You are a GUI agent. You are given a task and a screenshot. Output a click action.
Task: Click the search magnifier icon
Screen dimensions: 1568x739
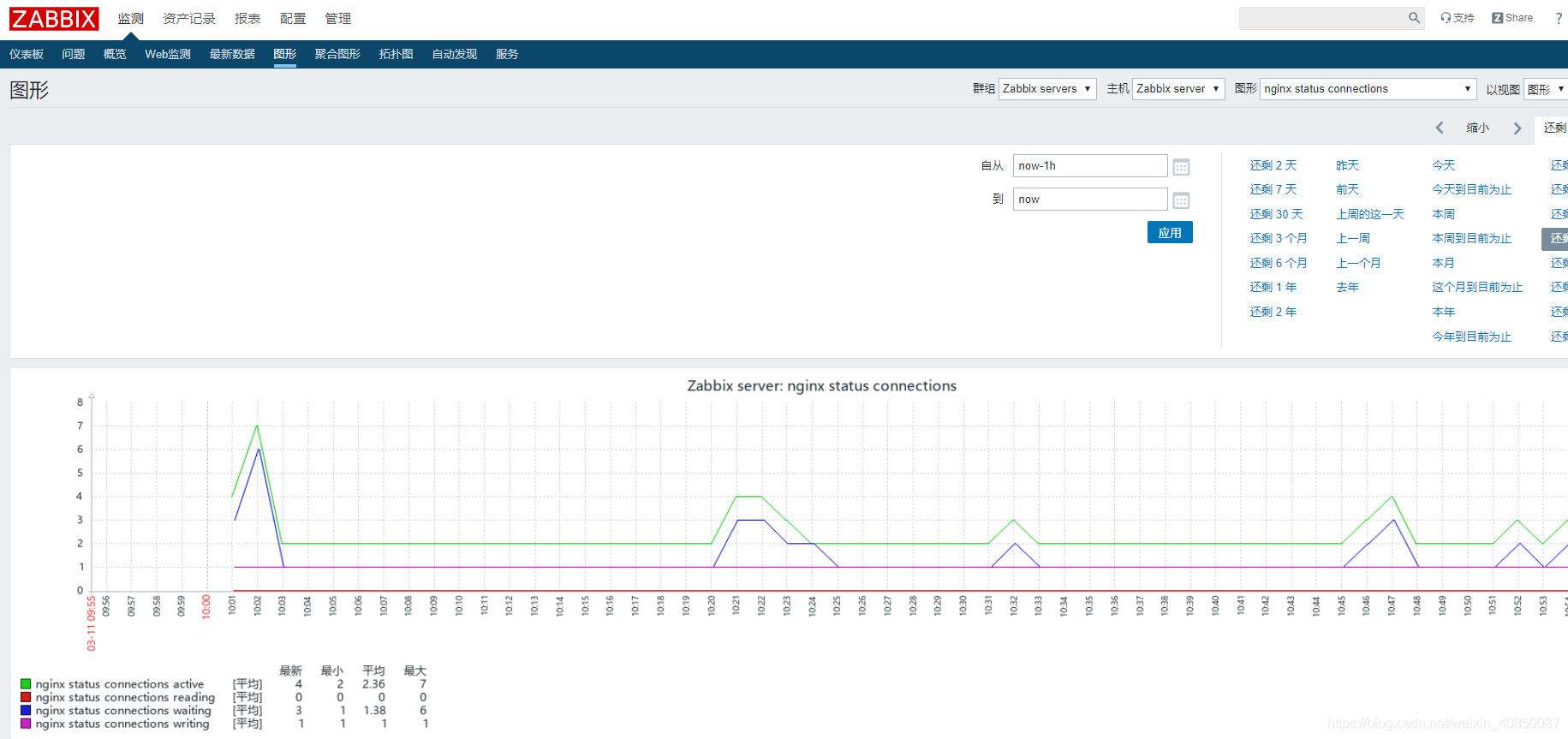(1414, 18)
